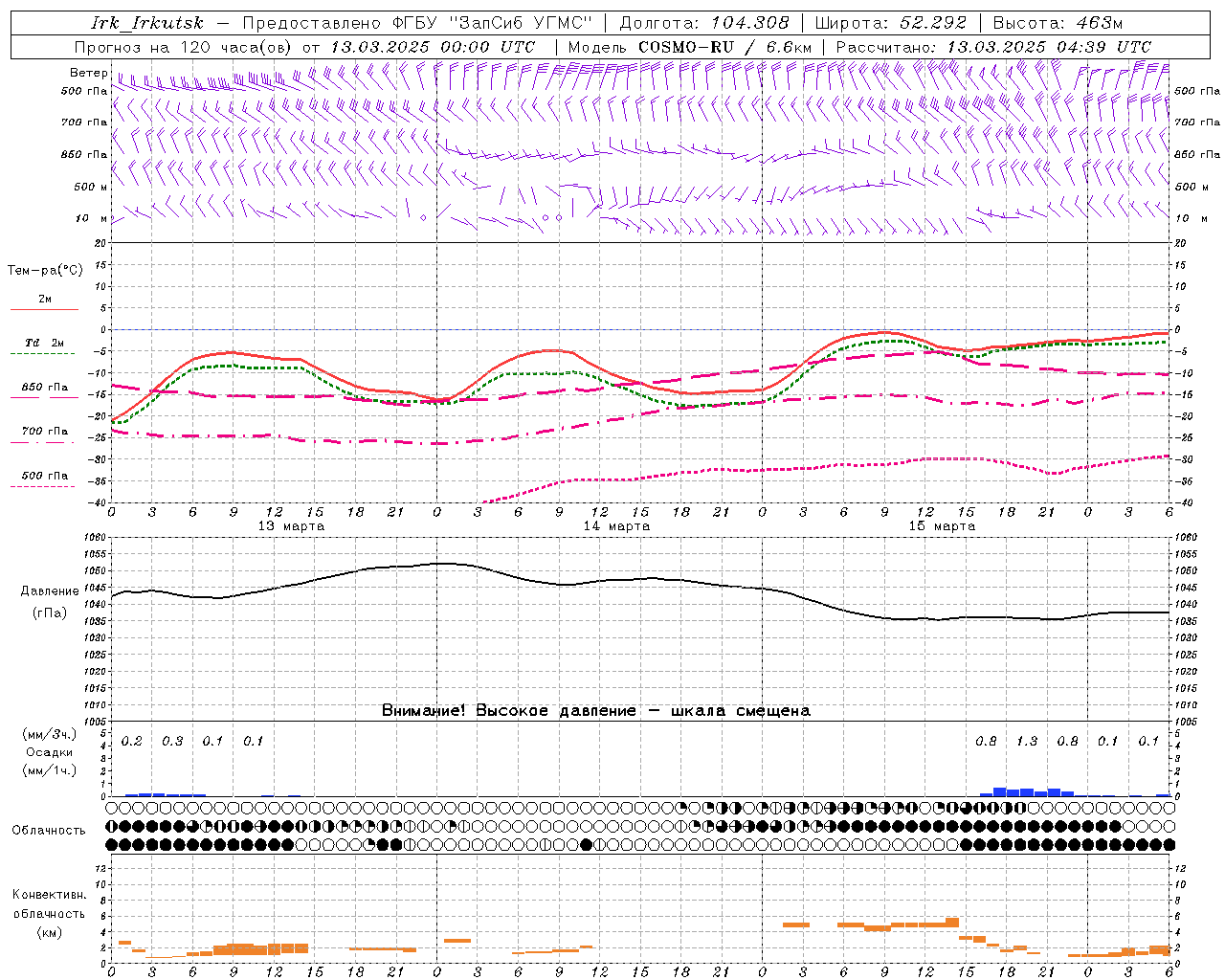Select the provider text ФГБУ "ЗапСиб УГМС"
The image size is (1225, 980).
pos(493,23)
